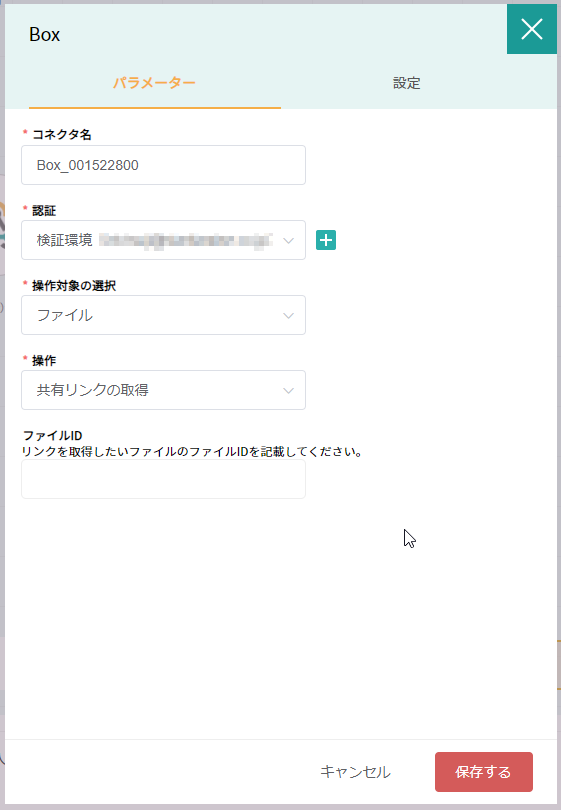
Task: Click the ファイルID description text below the label
Action: click(192, 451)
